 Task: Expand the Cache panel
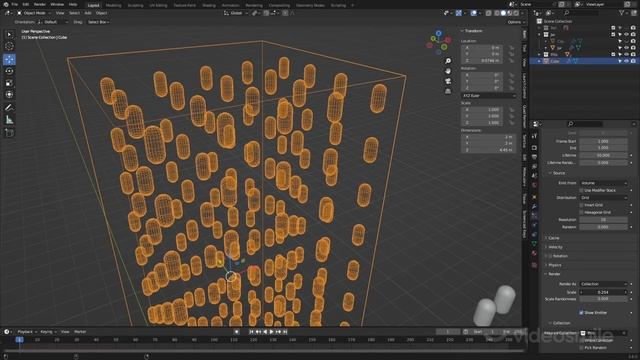point(553,238)
